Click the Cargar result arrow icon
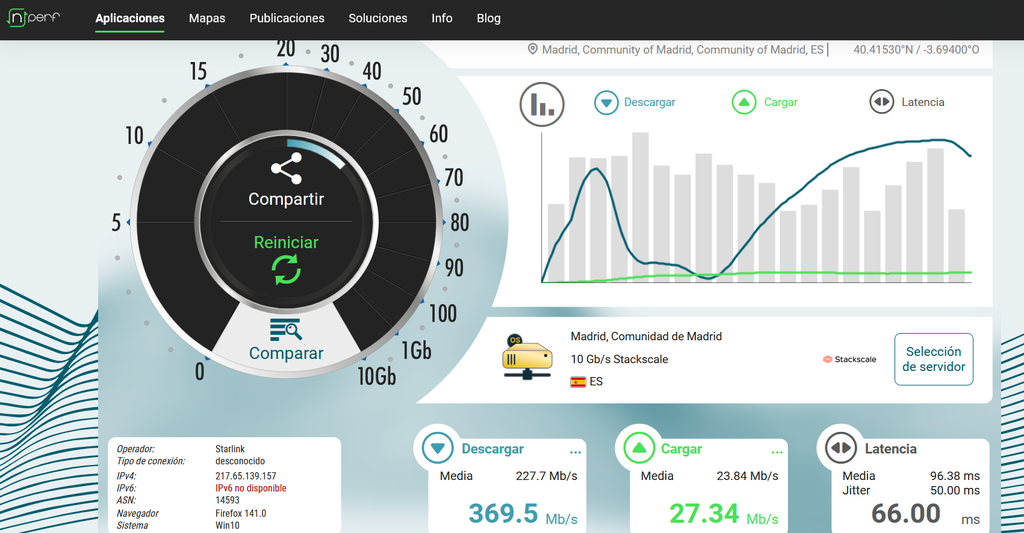This screenshot has height=533, width=1024. click(638, 449)
